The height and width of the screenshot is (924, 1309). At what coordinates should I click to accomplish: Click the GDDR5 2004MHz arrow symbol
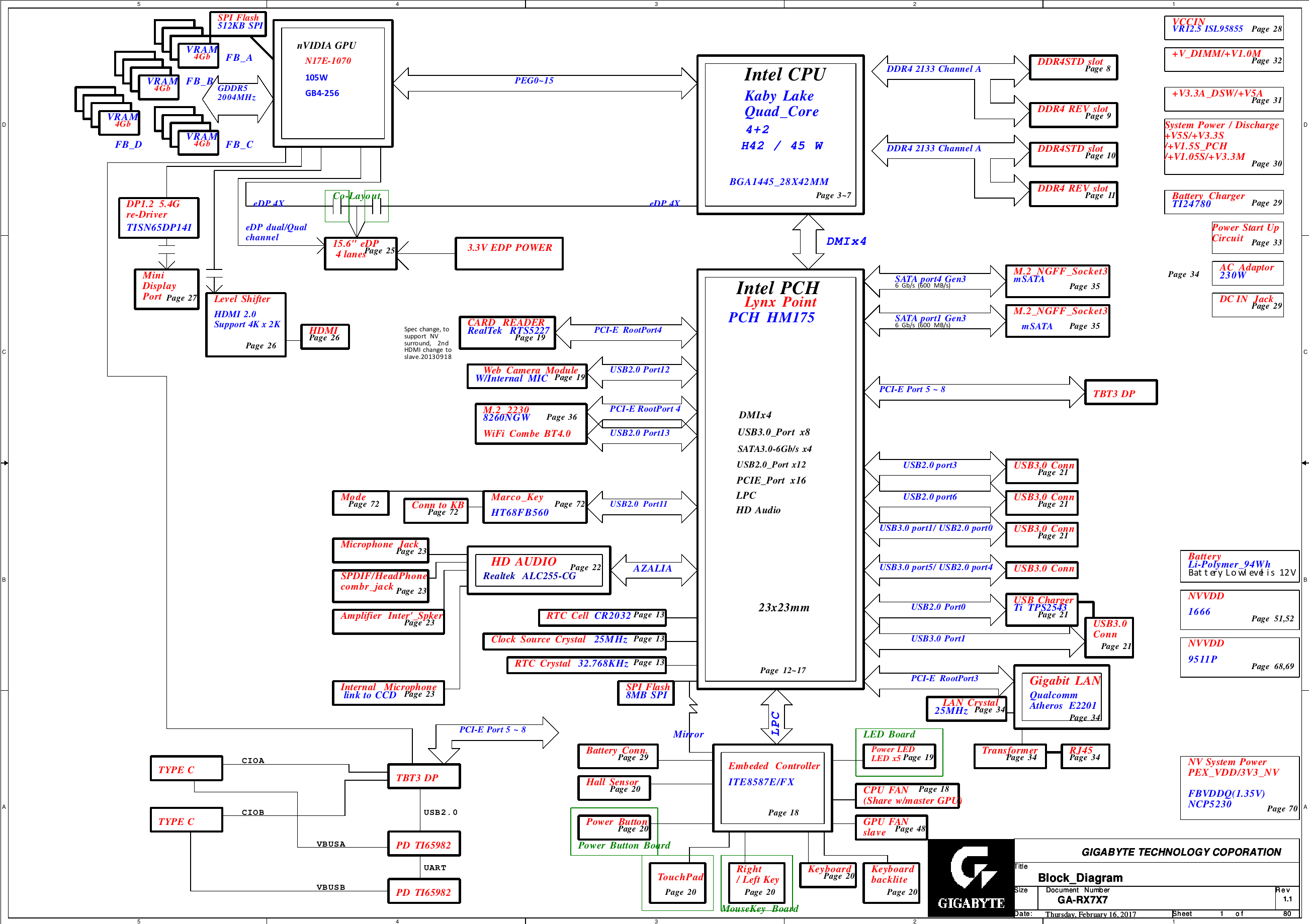click(x=238, y=99)
